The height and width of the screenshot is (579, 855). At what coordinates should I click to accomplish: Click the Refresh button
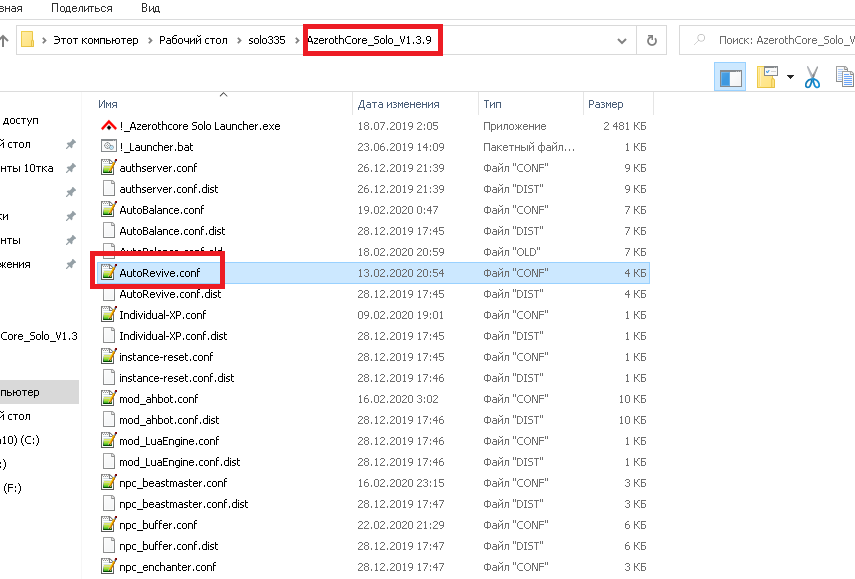tap(652, 40)
